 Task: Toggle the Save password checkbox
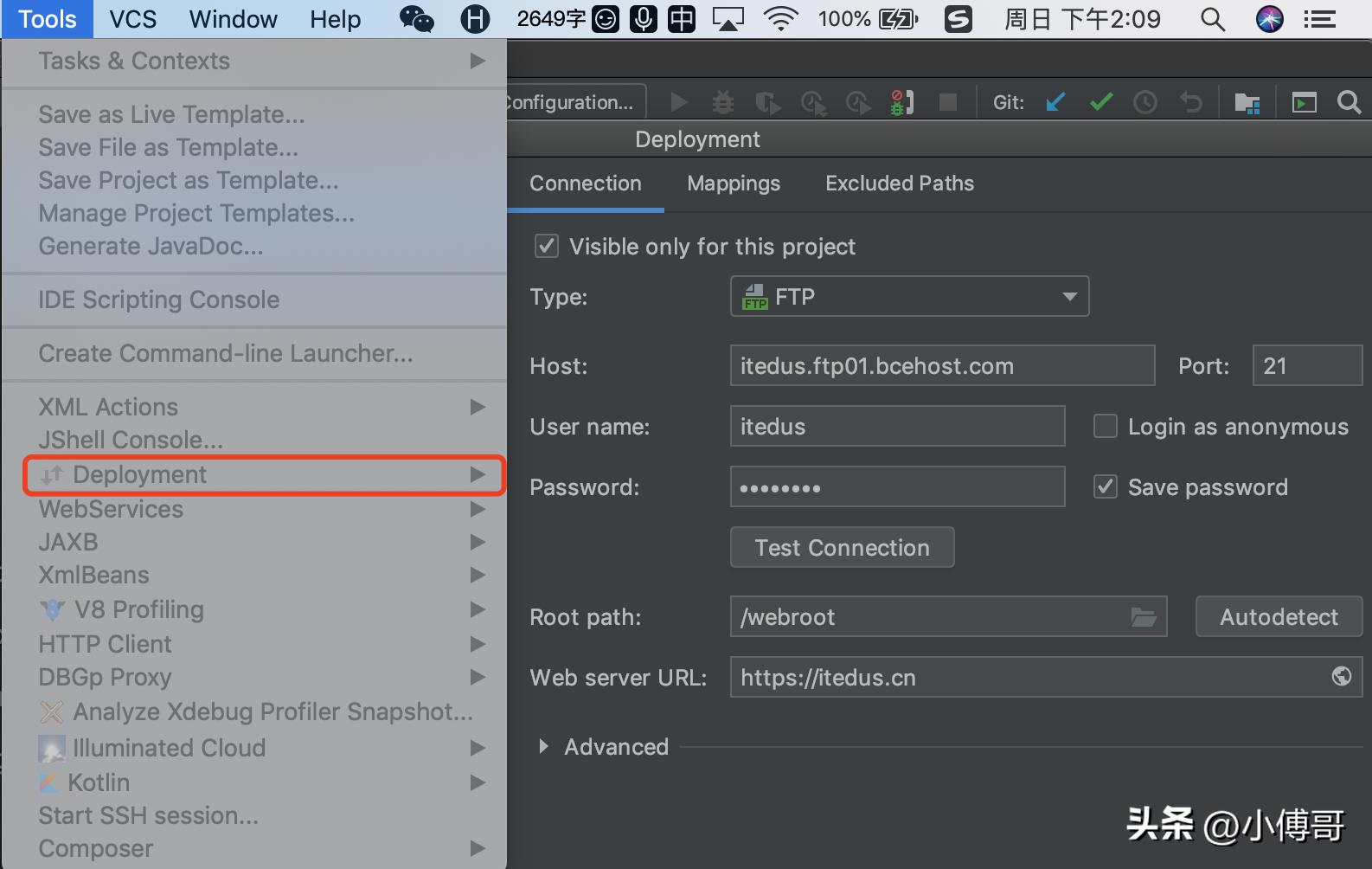pos(1105,487)
